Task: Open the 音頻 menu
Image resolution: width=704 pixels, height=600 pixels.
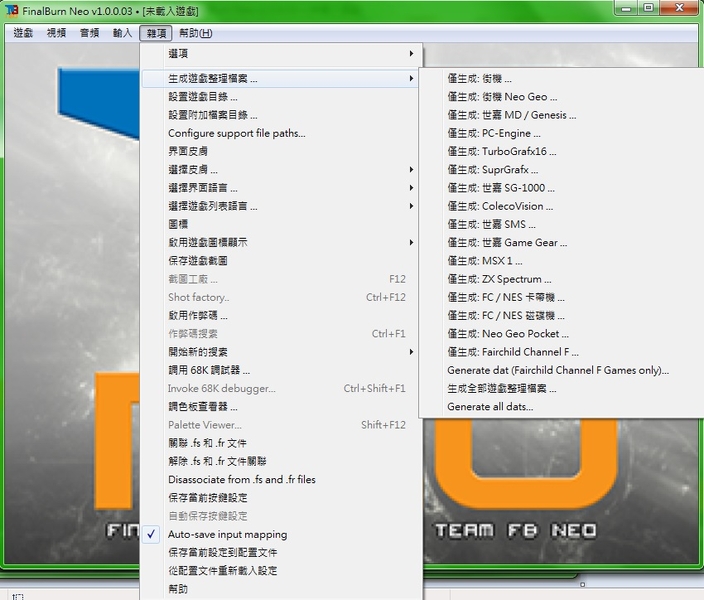Action: tap(89, 33)
